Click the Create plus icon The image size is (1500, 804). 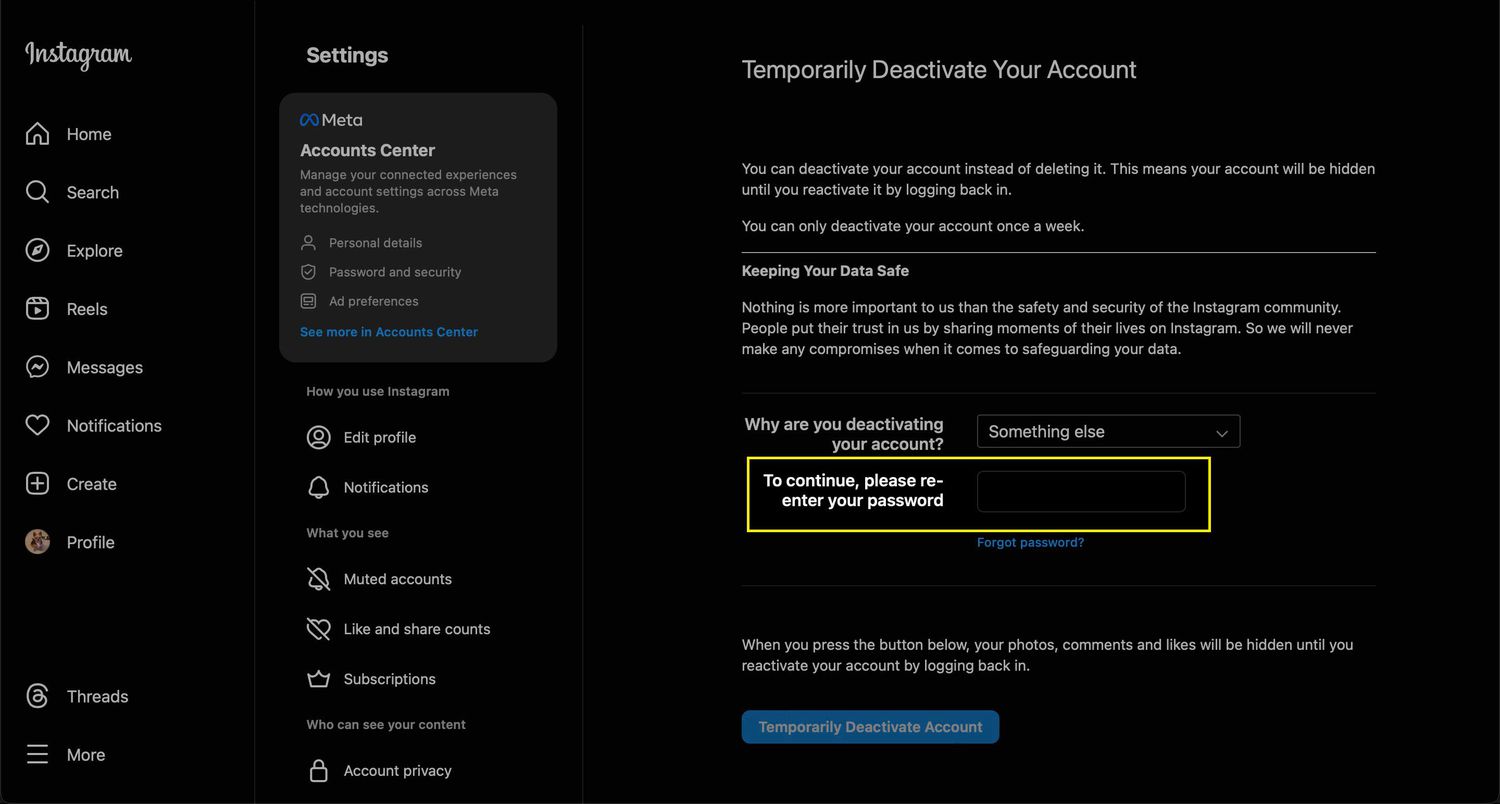(37, 484)
